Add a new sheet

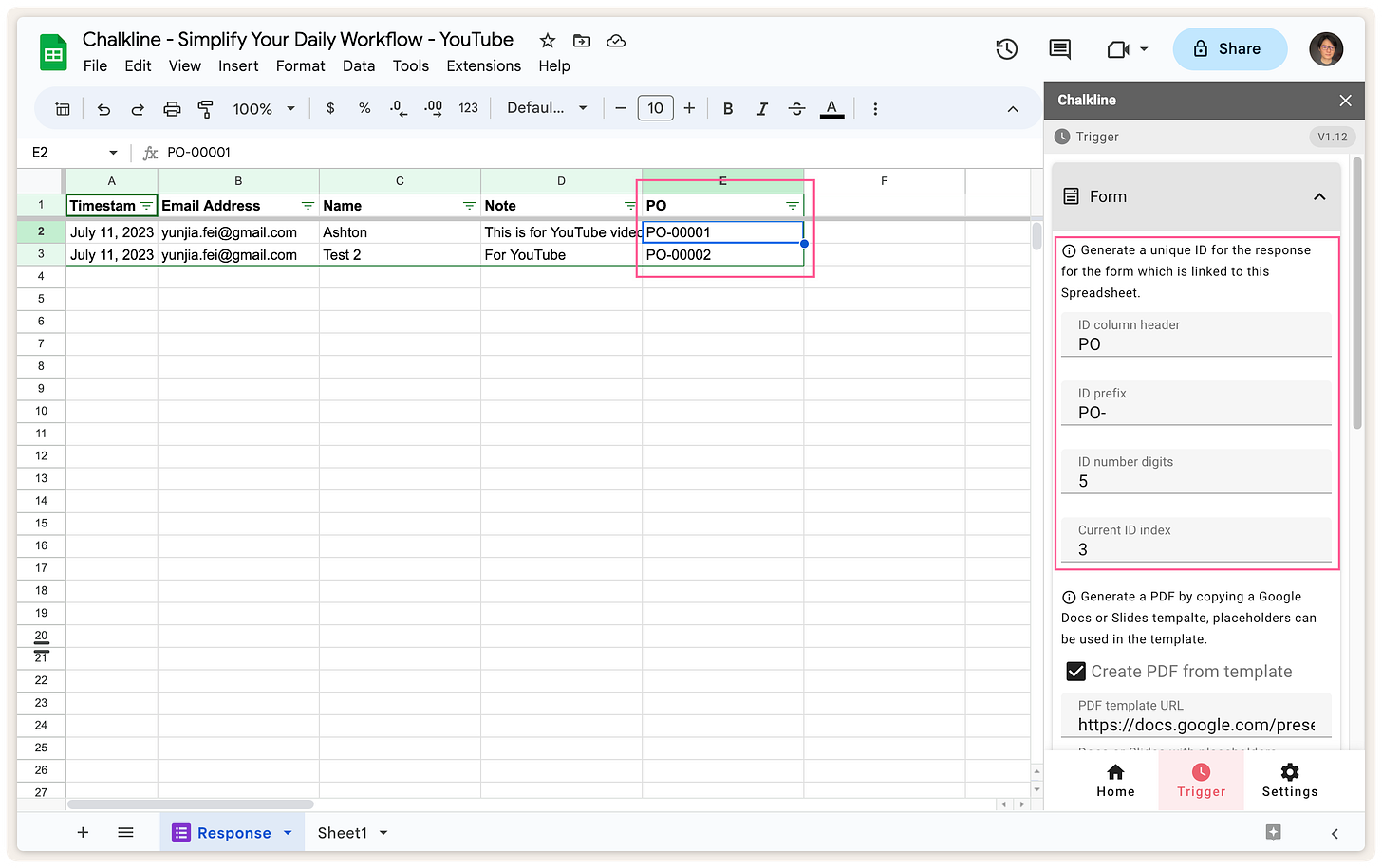point(83,832)
